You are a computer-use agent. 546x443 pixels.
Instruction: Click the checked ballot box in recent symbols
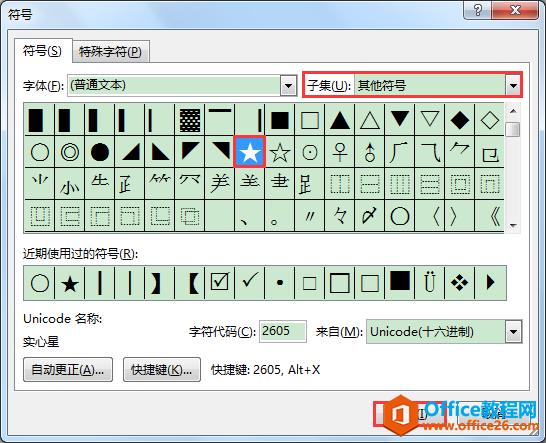pos(220,282)
